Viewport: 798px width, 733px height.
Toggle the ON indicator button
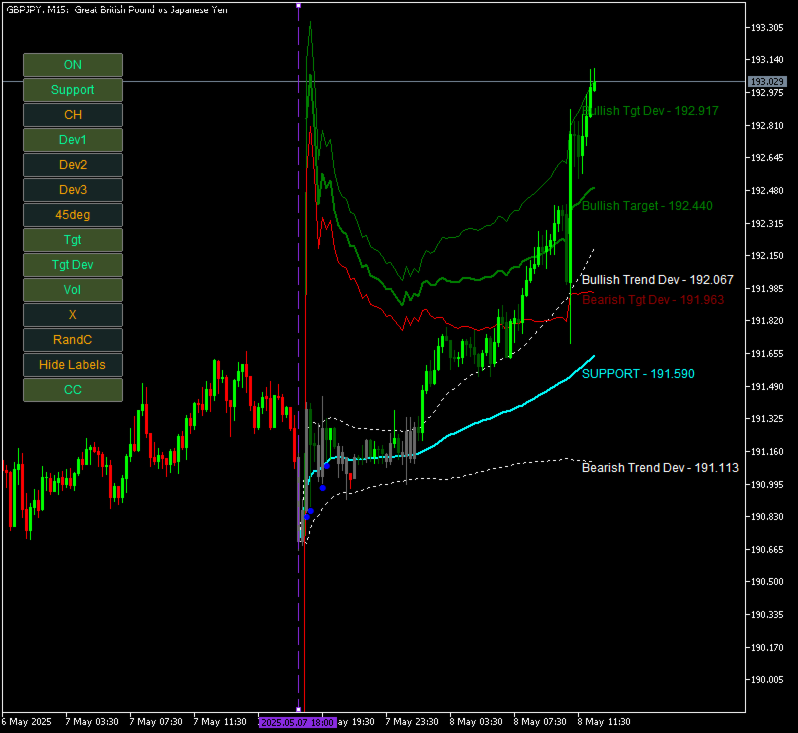(73, 65)
